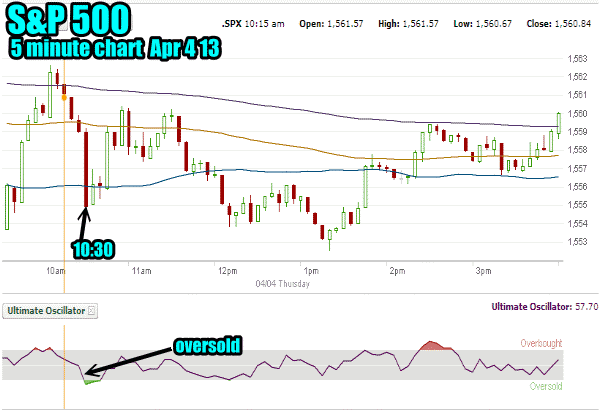Click the High: 1,561.57 value
This screenshot has width=603, height=410.
(x=408, y=24)
